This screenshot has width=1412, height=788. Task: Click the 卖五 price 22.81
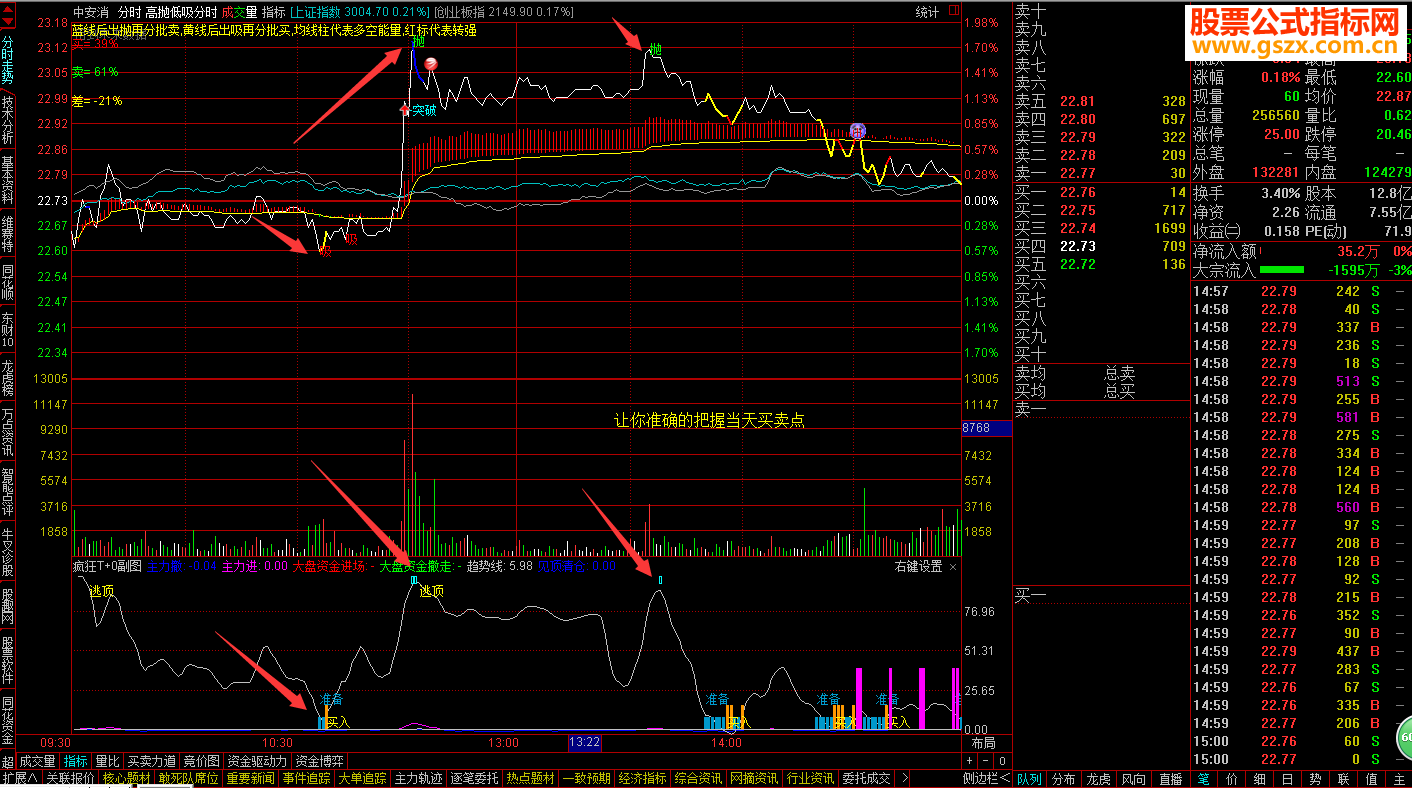point(1078,101)
